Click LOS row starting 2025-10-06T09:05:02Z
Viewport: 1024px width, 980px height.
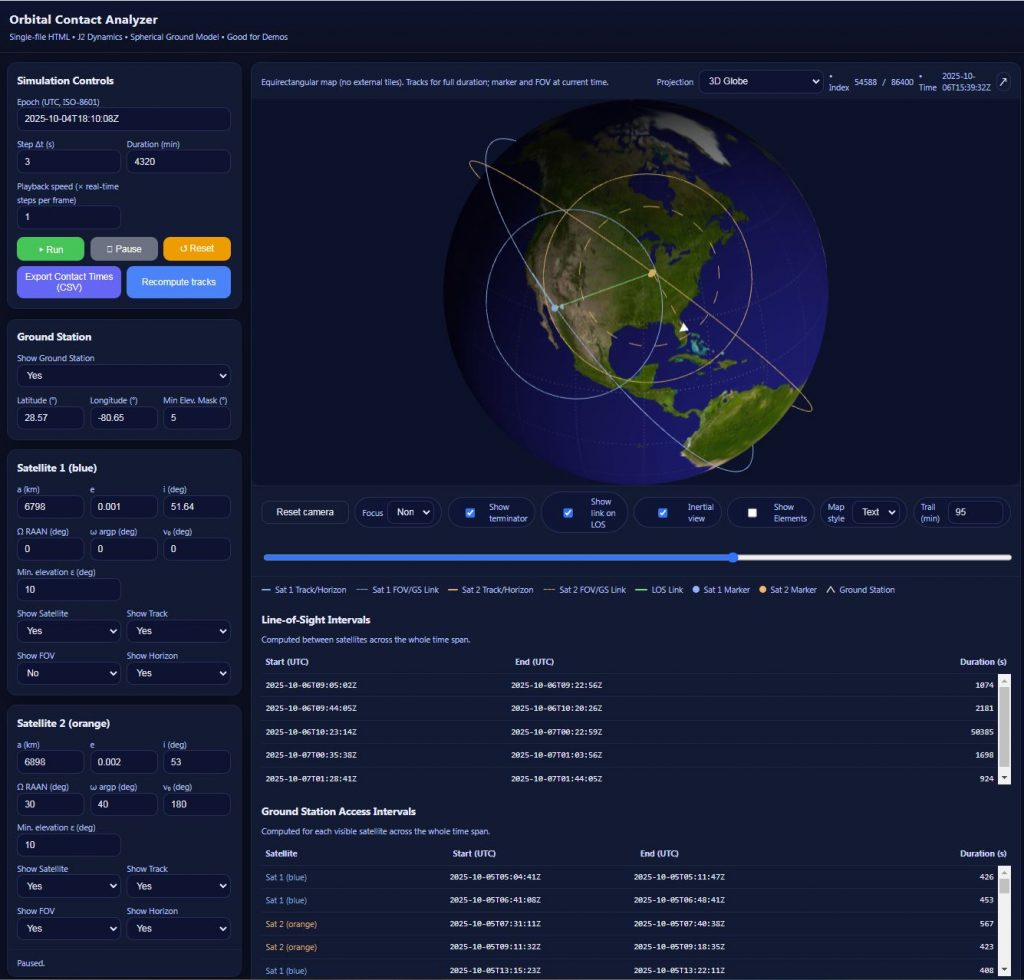(x=630, y=686)
